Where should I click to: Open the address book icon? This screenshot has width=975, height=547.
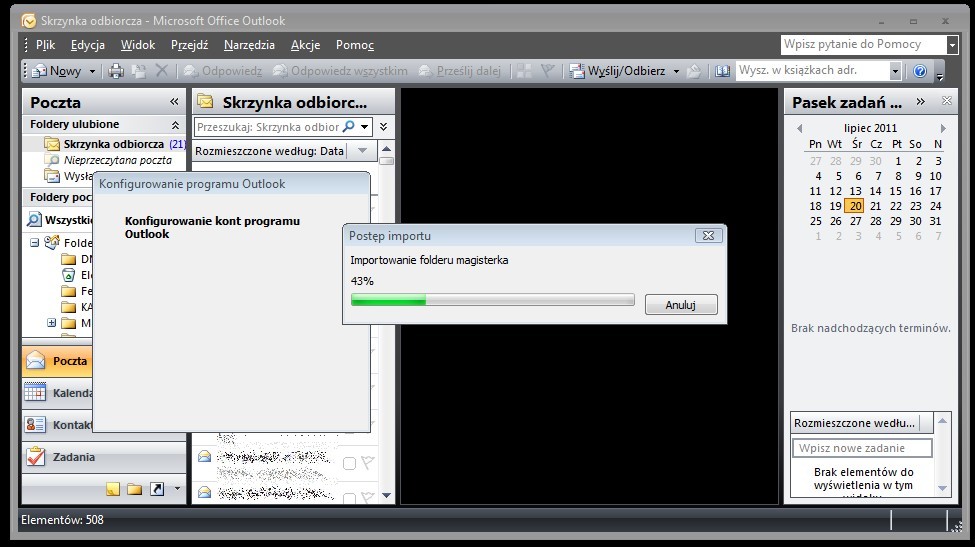pos(723,71)
